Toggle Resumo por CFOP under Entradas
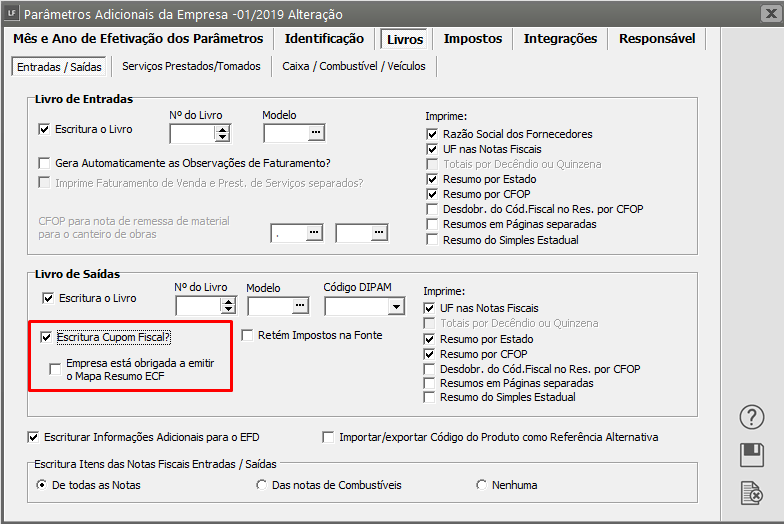This screenshot has width=784, height=524. click(432, 194)
